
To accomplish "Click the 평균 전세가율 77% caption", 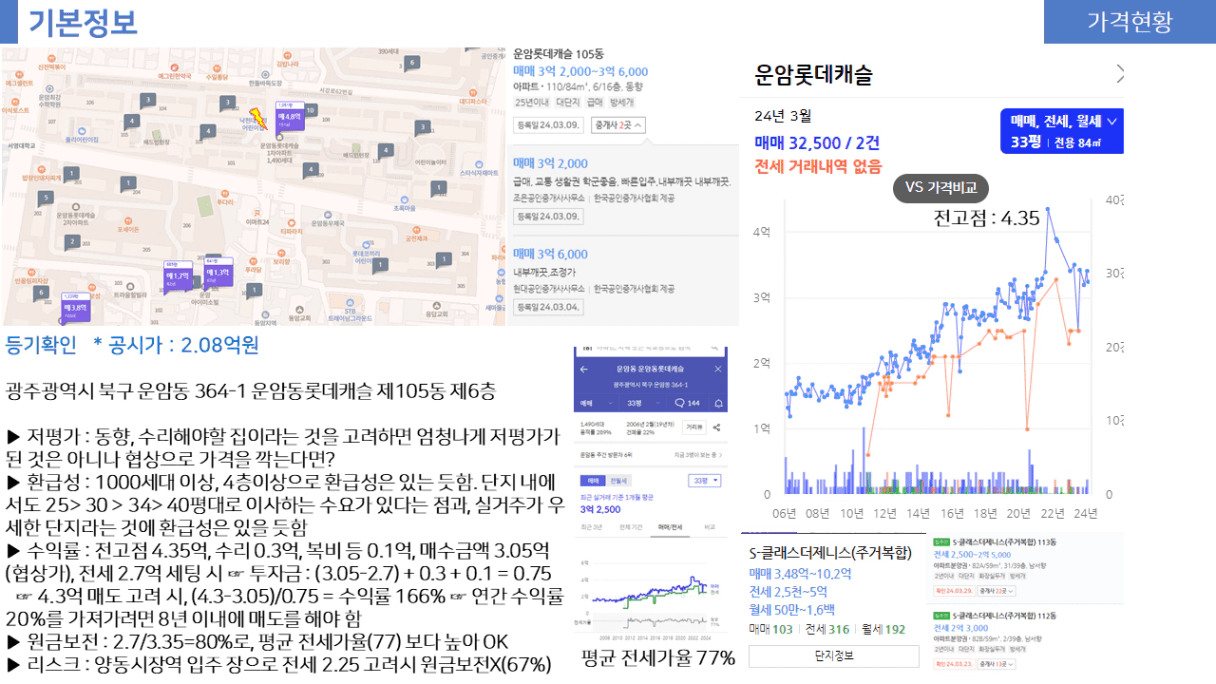I will click(658, 657).
